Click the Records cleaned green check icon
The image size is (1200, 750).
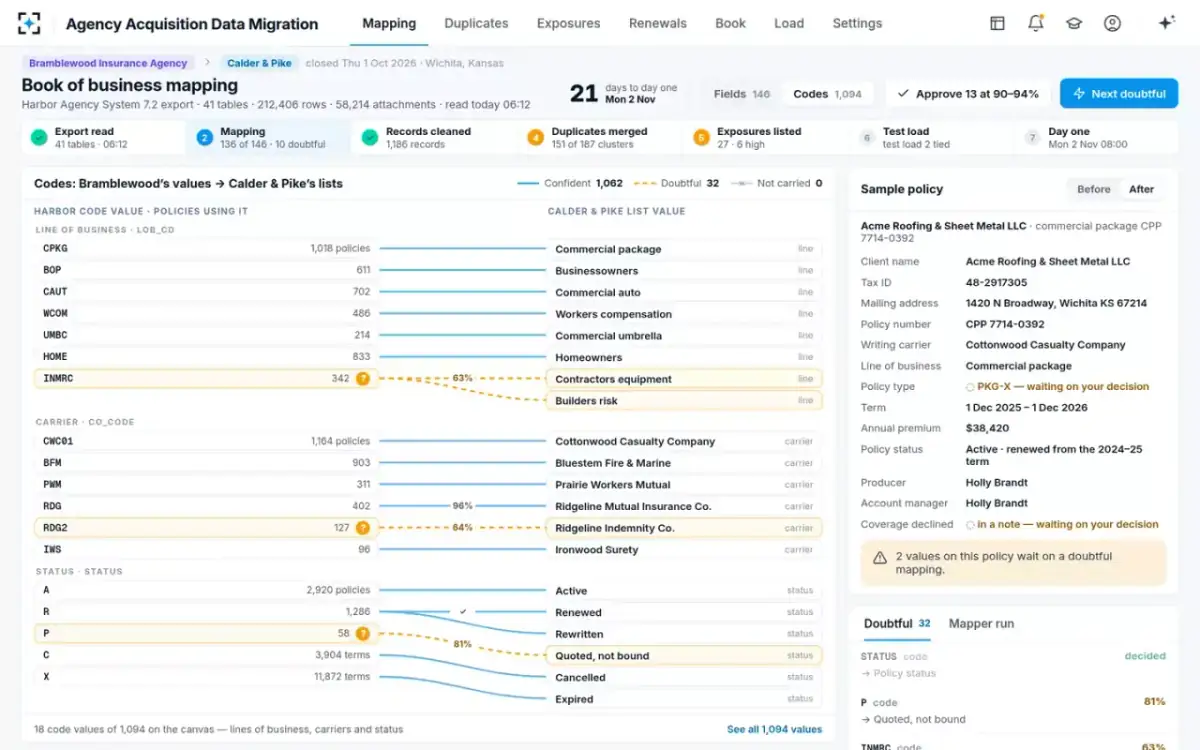point(370,138)
